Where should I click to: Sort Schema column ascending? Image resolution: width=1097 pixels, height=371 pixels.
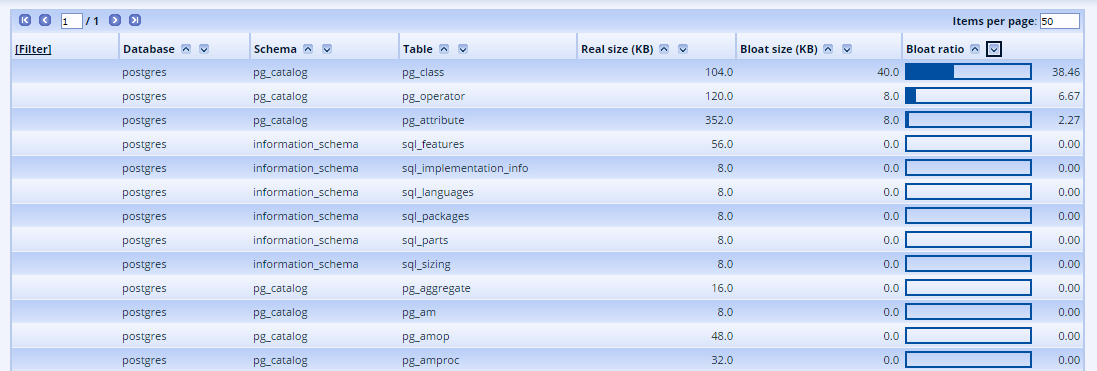(x=308, y=49)
